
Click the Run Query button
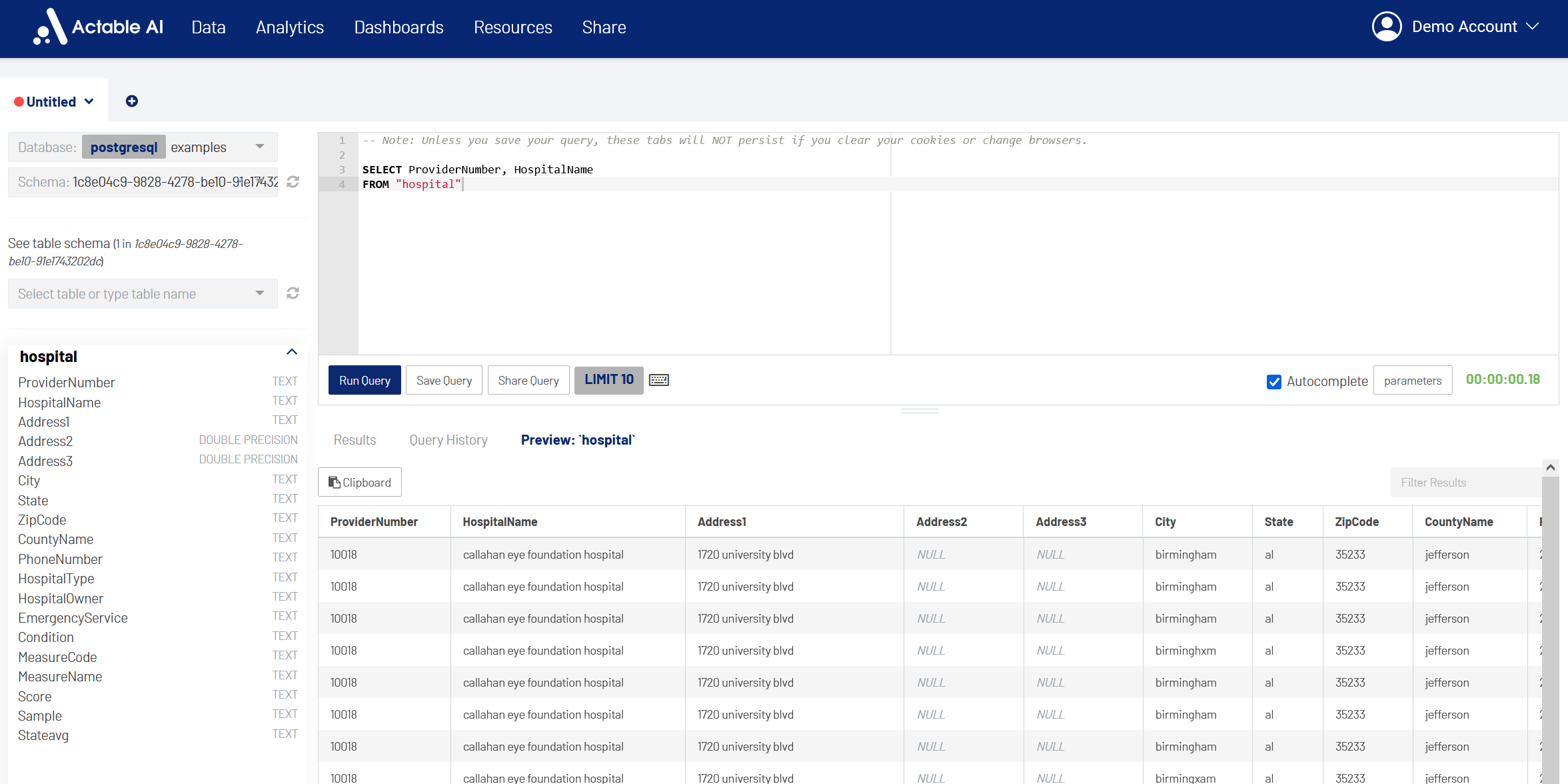pyautogui.click(x=365, y=380)
